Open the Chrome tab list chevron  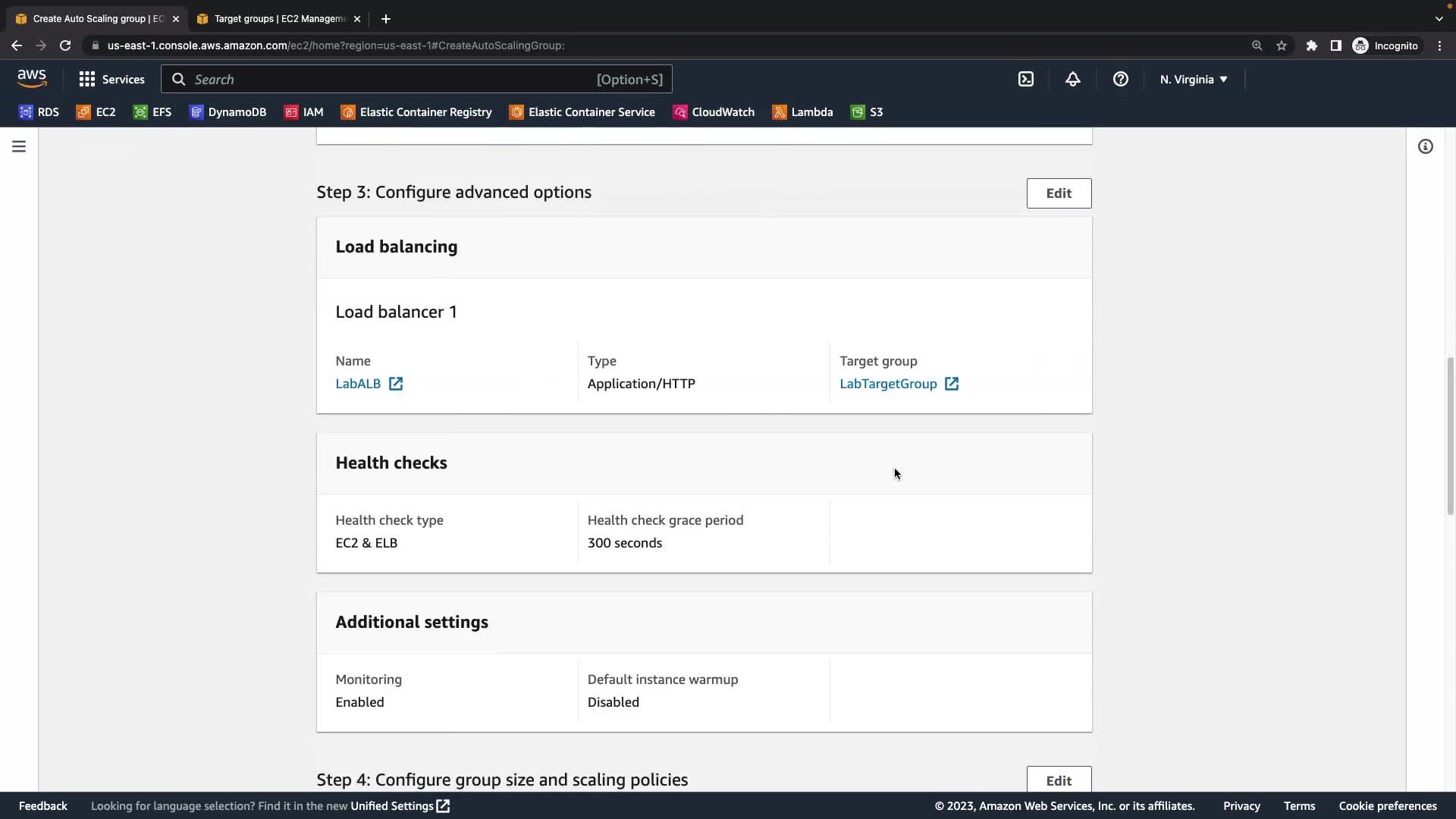pos(1439,18)
